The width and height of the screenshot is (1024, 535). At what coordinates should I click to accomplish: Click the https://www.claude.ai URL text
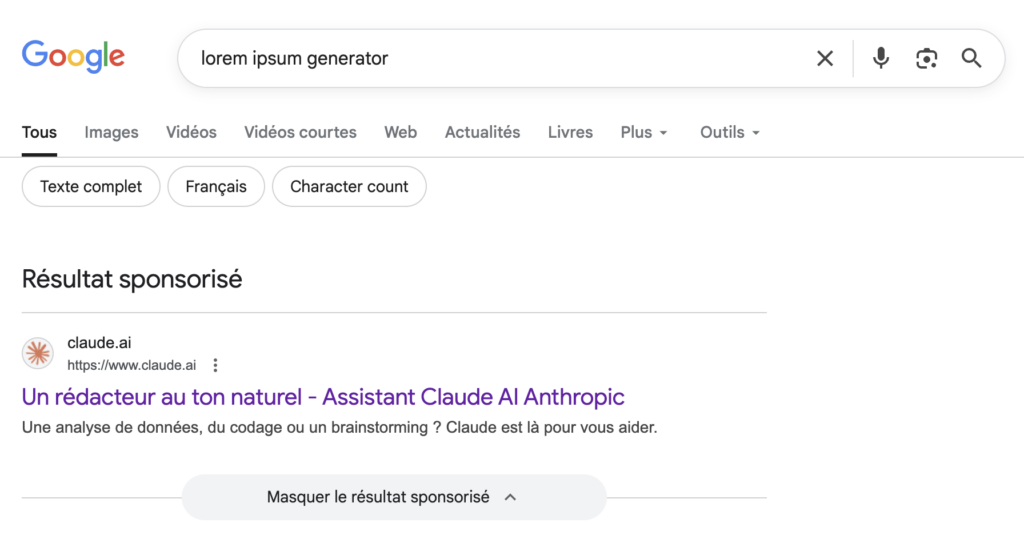coord(131,365)
